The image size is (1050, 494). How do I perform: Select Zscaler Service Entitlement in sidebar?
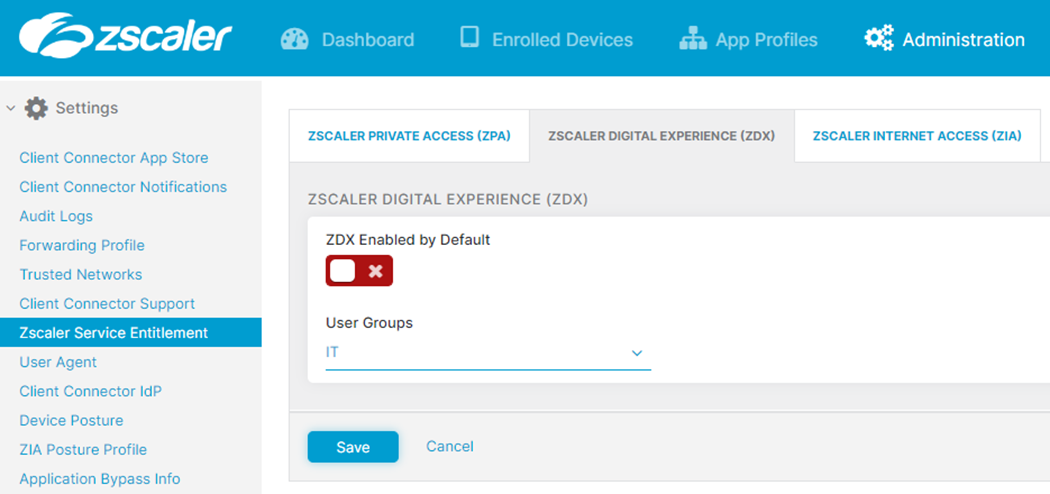[x=114, y=333]
